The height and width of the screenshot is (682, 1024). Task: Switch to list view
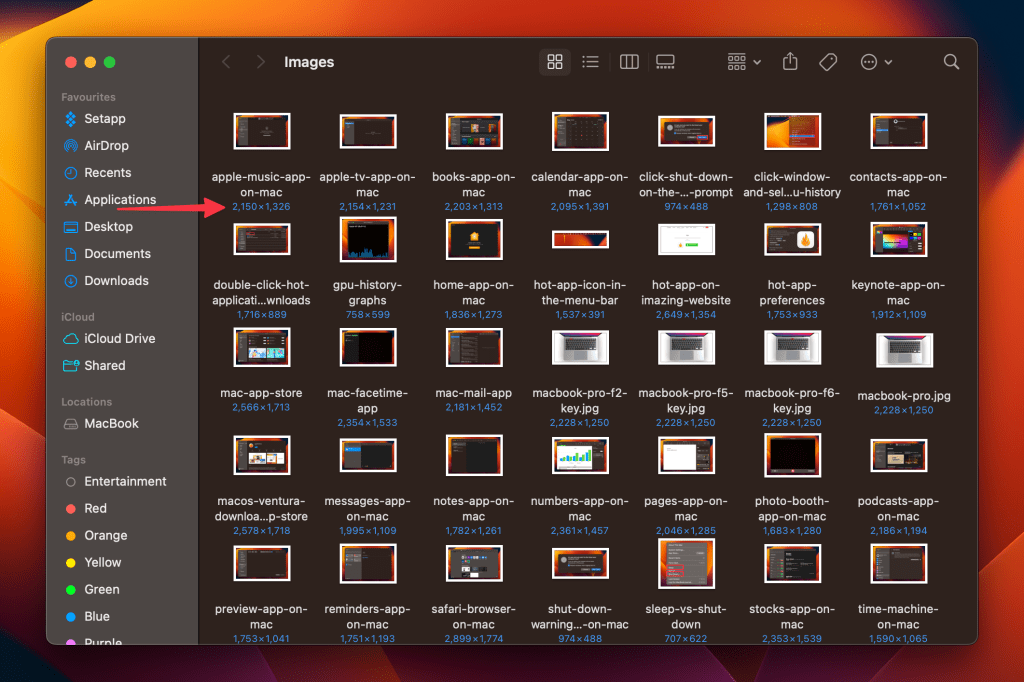pyautogui.click(x=591, y=62)
